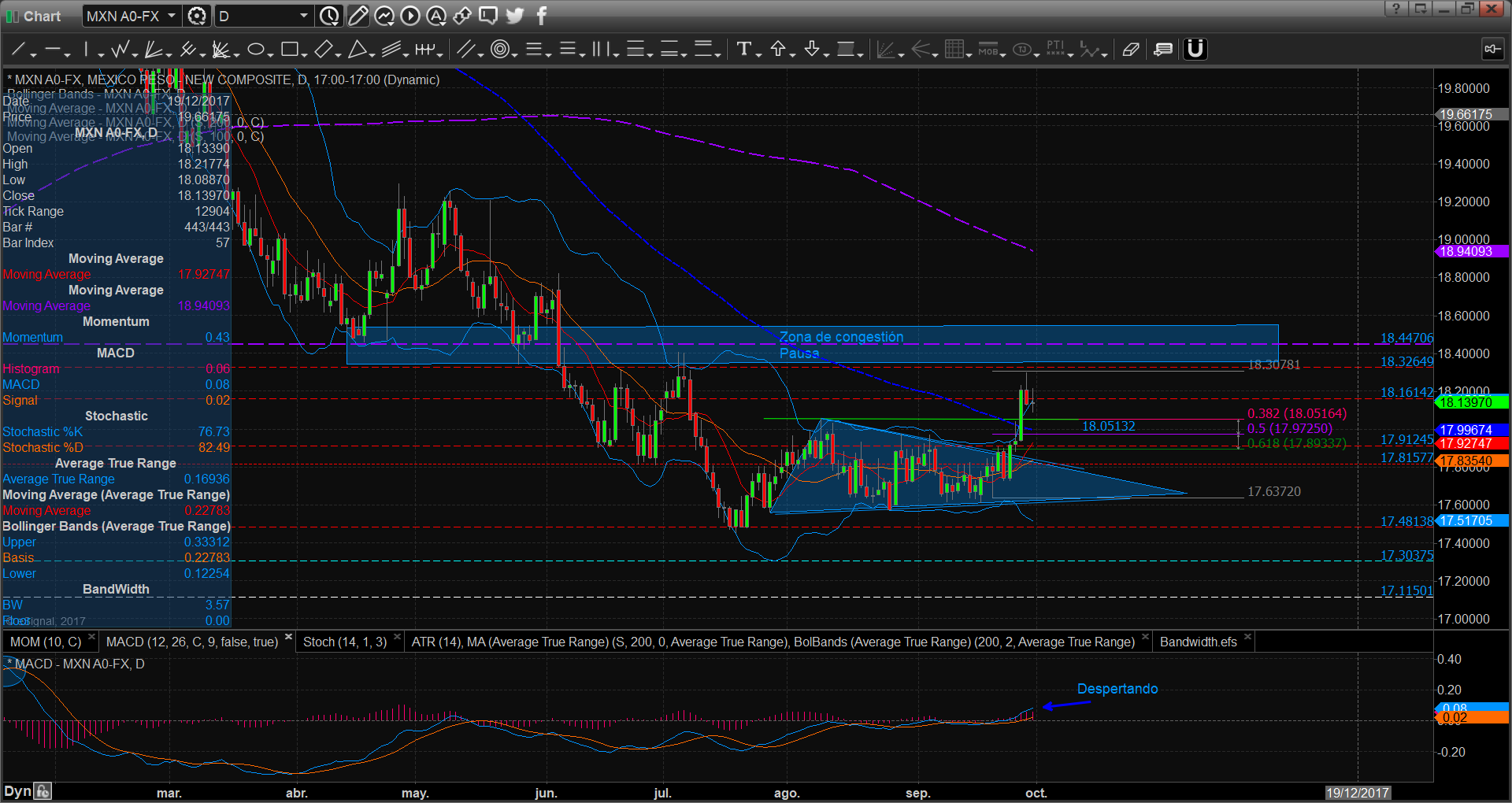Click the play replay icon
This screenshot has height=803, width=1512.
pos(410,16)
